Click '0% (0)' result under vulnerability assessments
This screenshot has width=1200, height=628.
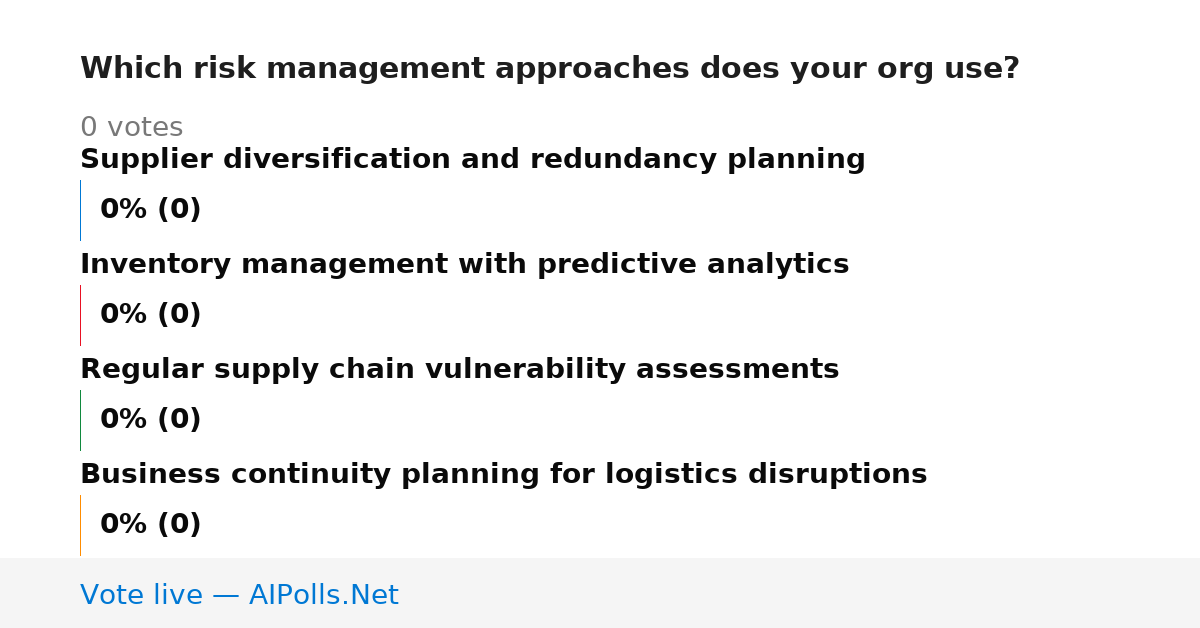[150, 420]
